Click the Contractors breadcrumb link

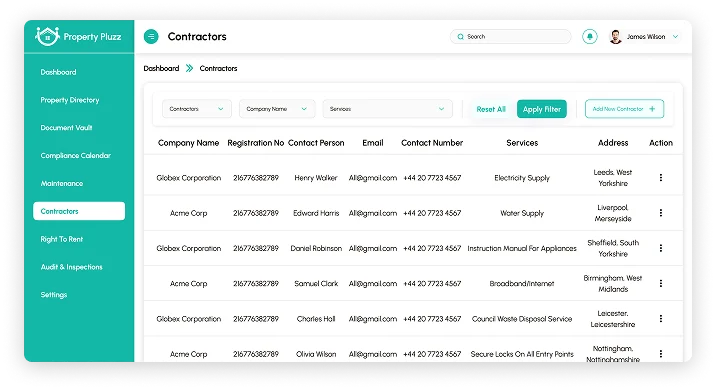(x=218, y=68)
